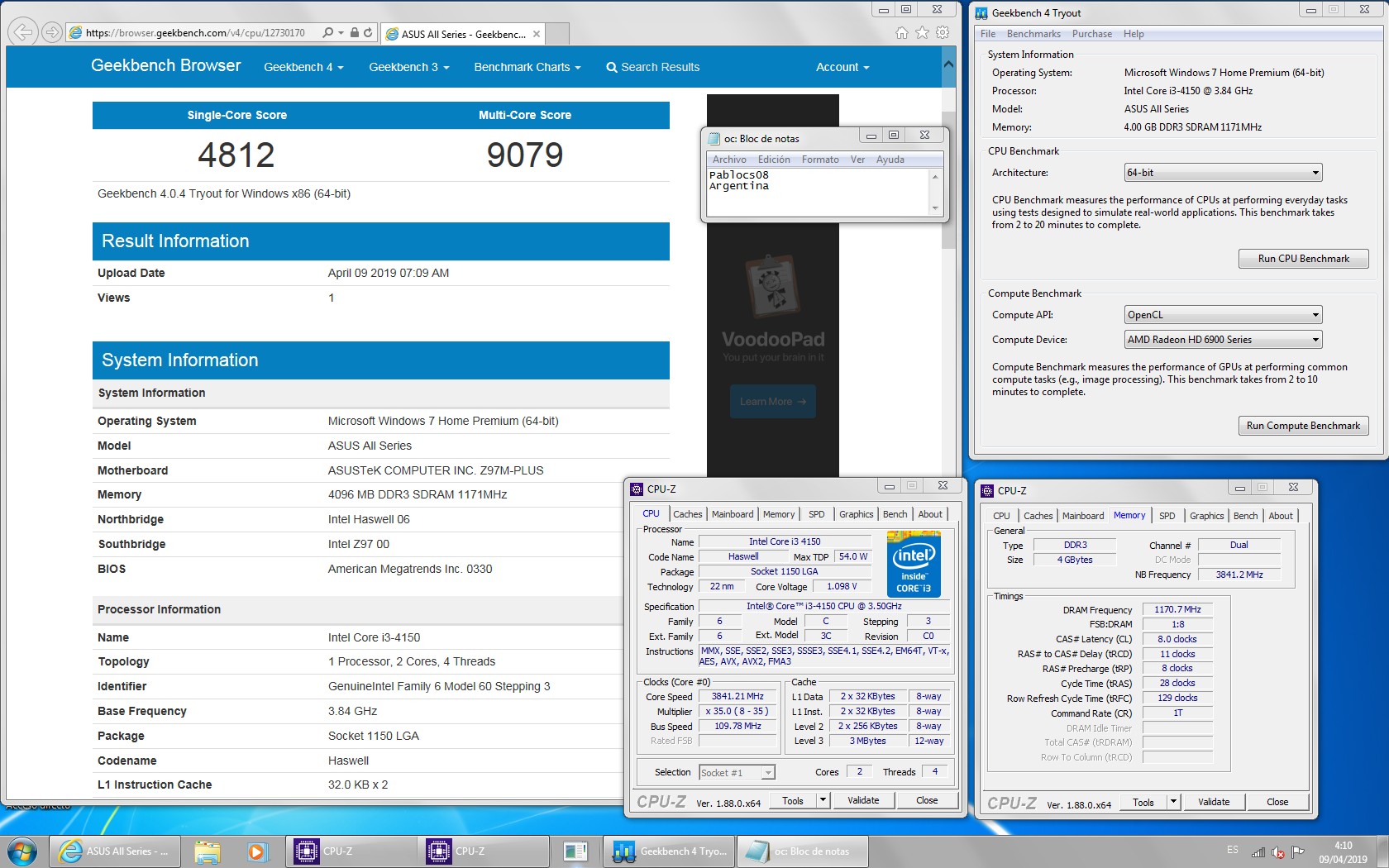This screenshot has width=1389, height=868.
Task: Click the refresh icon in address bar
Action: tap(368, 33)
